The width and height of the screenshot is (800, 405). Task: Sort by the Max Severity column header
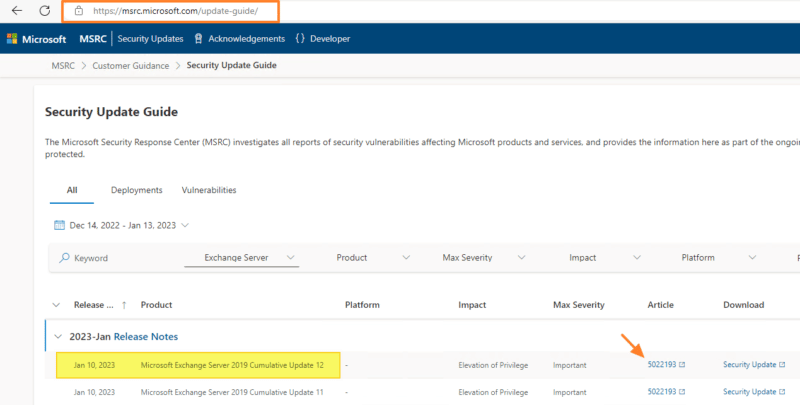[x=579, y=305]
